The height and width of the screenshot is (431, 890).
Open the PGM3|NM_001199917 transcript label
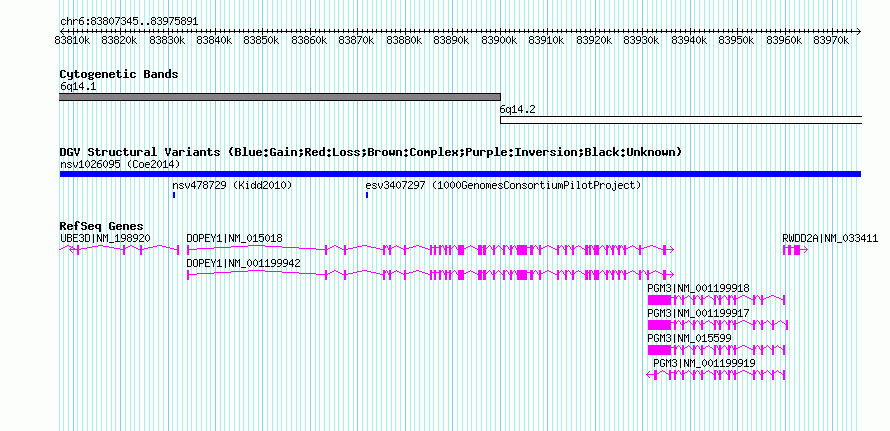pyautogui.click(x=698, y=313)
